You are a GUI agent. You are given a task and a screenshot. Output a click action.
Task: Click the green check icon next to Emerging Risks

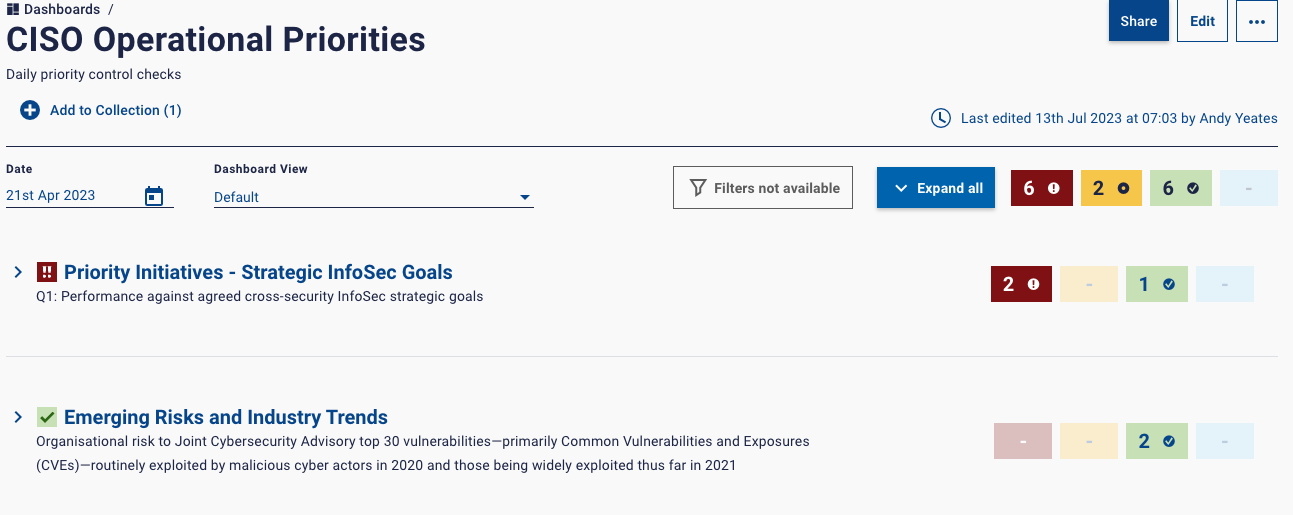(x=46, y=417)
